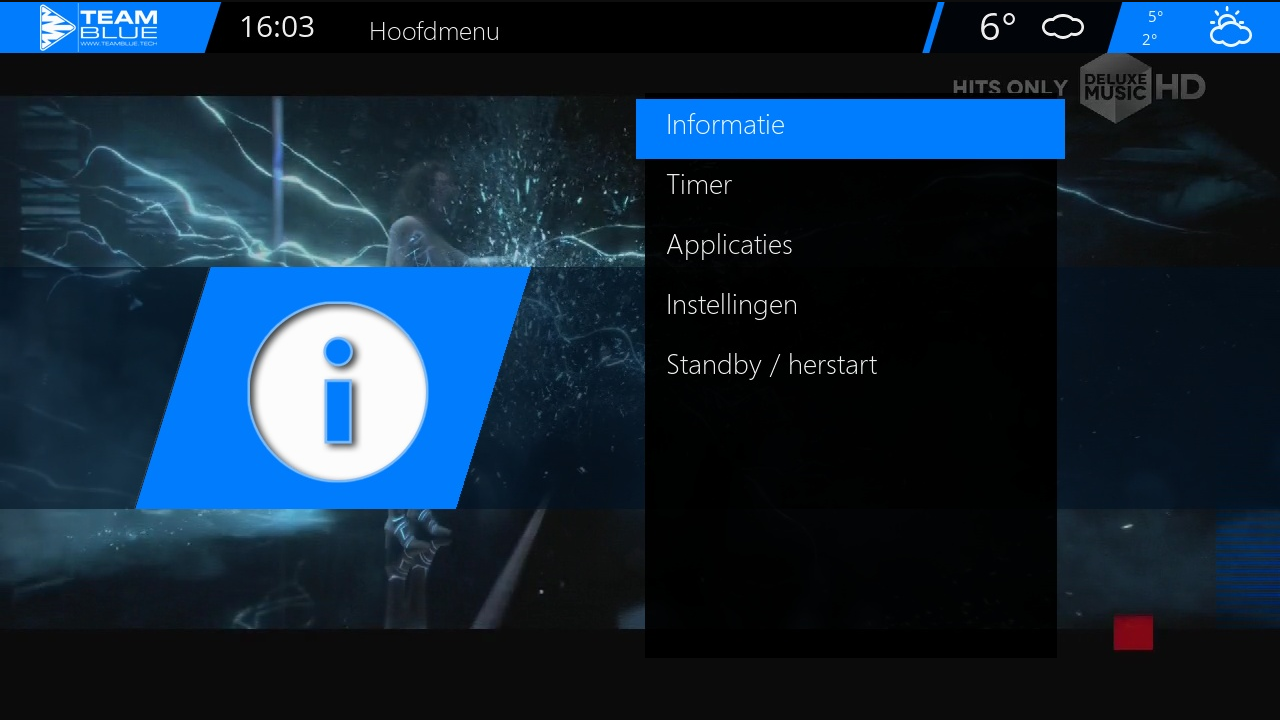The image size is (1280, 720).
Task: Open the Timer menu entry
Action: pos(850,186)
